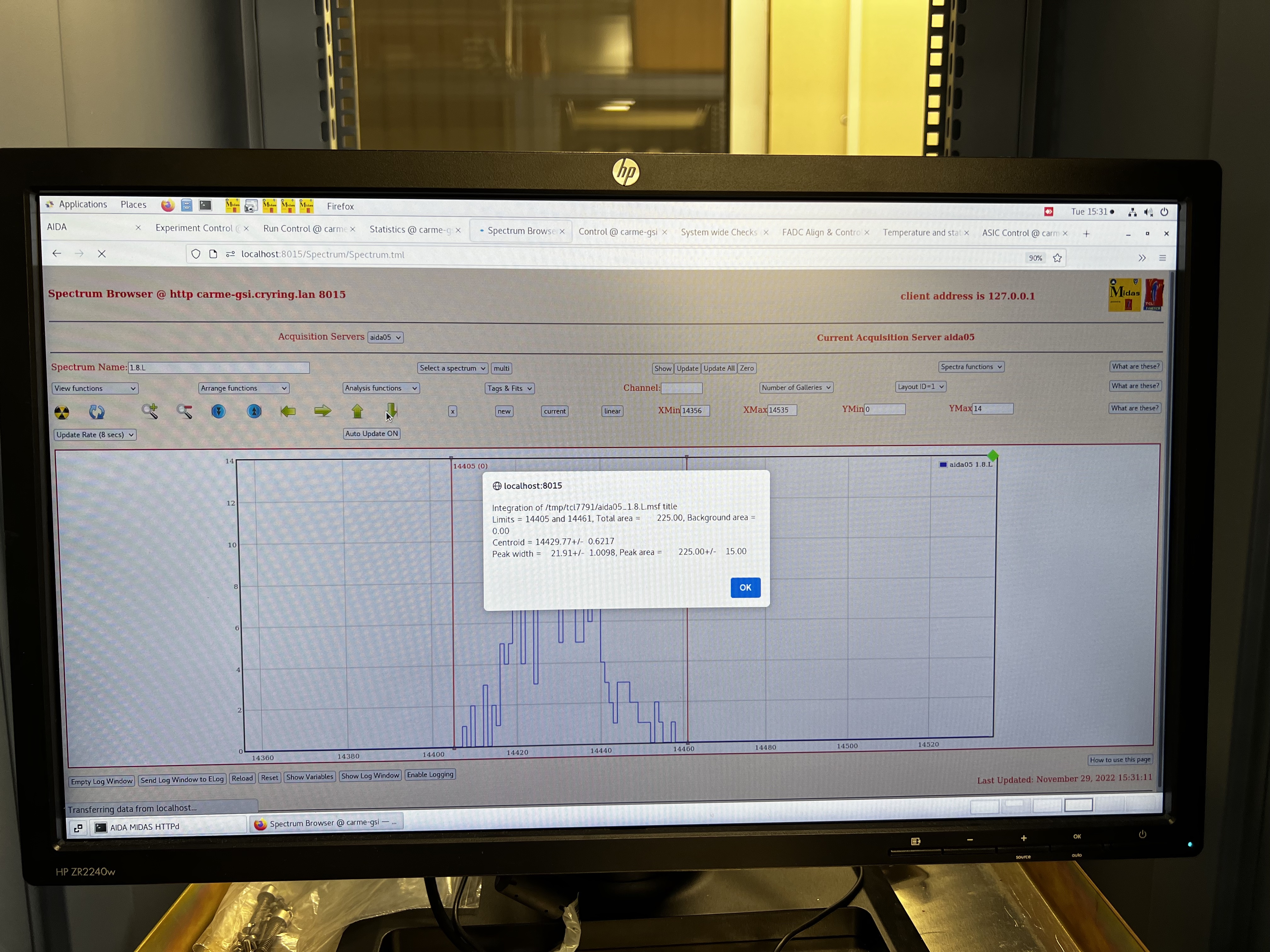Click the blue refresh arrows icon
Image resolution: width=1270 pixels, height=952 pixels.
97,412
